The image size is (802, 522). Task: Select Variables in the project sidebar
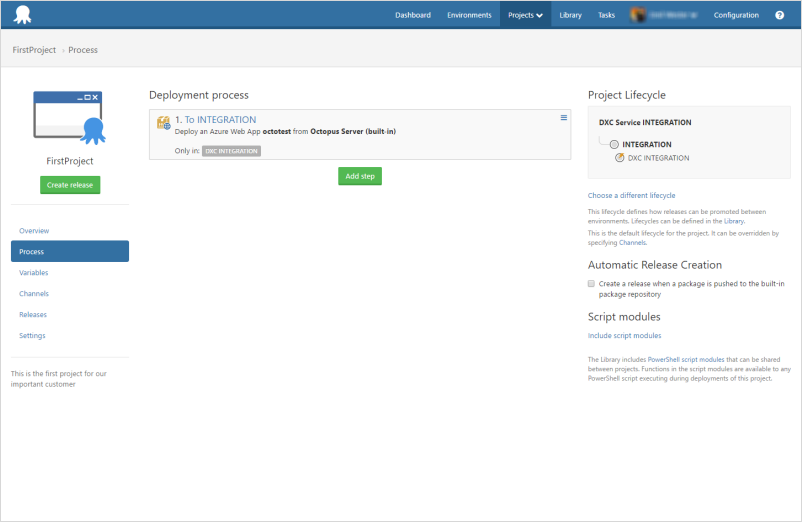click(x=34, y=273)
